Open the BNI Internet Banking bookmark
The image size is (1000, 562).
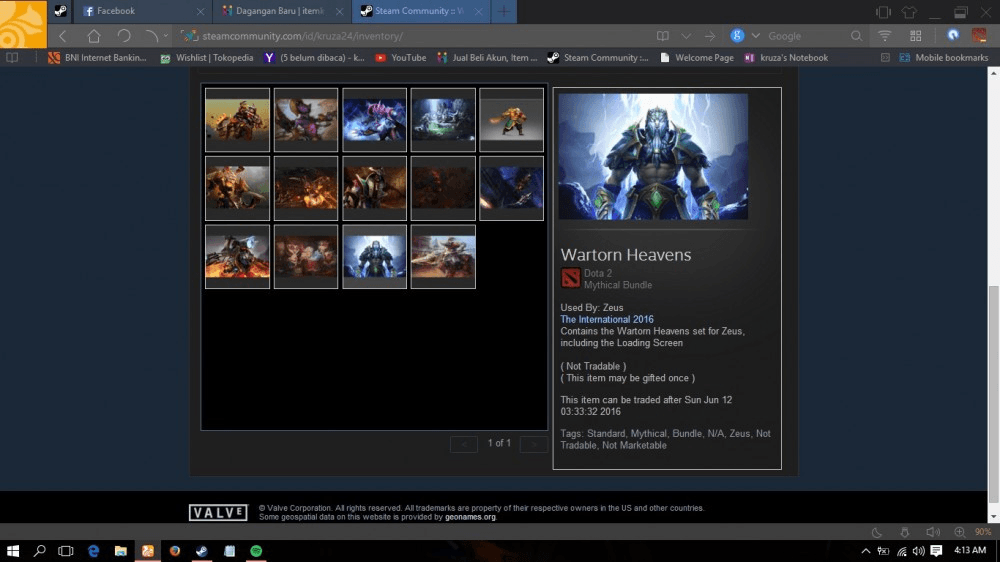tap(97, 57)
